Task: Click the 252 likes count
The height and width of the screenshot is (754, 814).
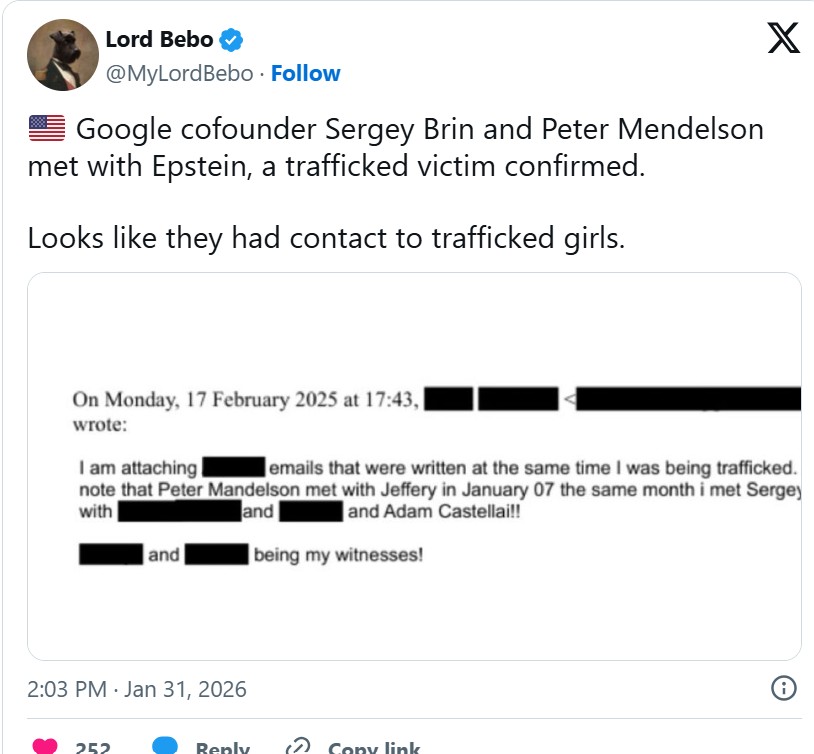Action: coord(92,747)
